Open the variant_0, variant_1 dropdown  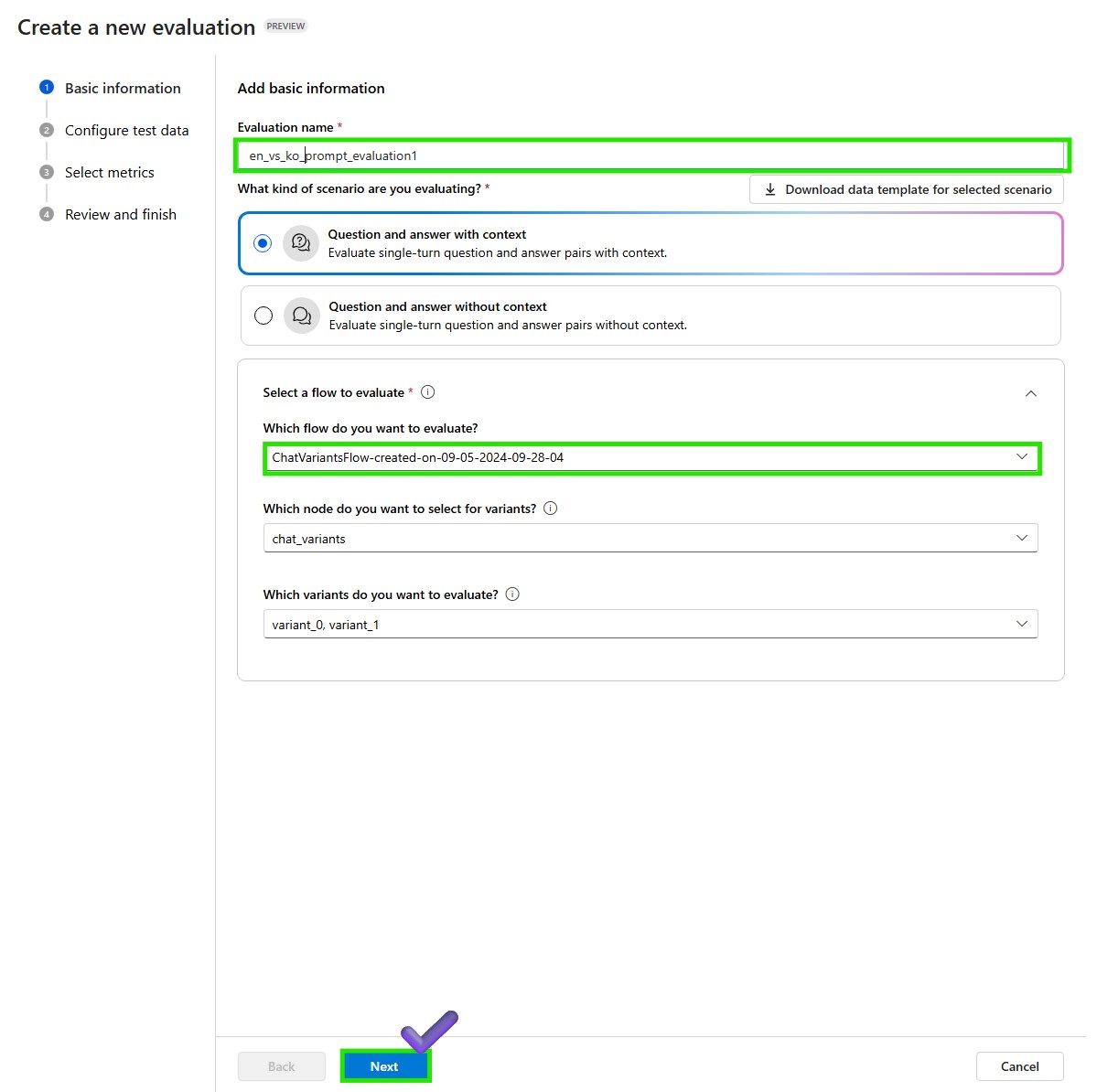(x=651, y=624)
